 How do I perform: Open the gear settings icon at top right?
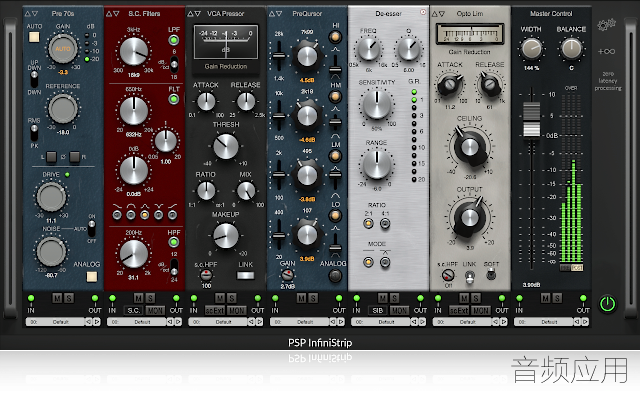pos(606,25)
